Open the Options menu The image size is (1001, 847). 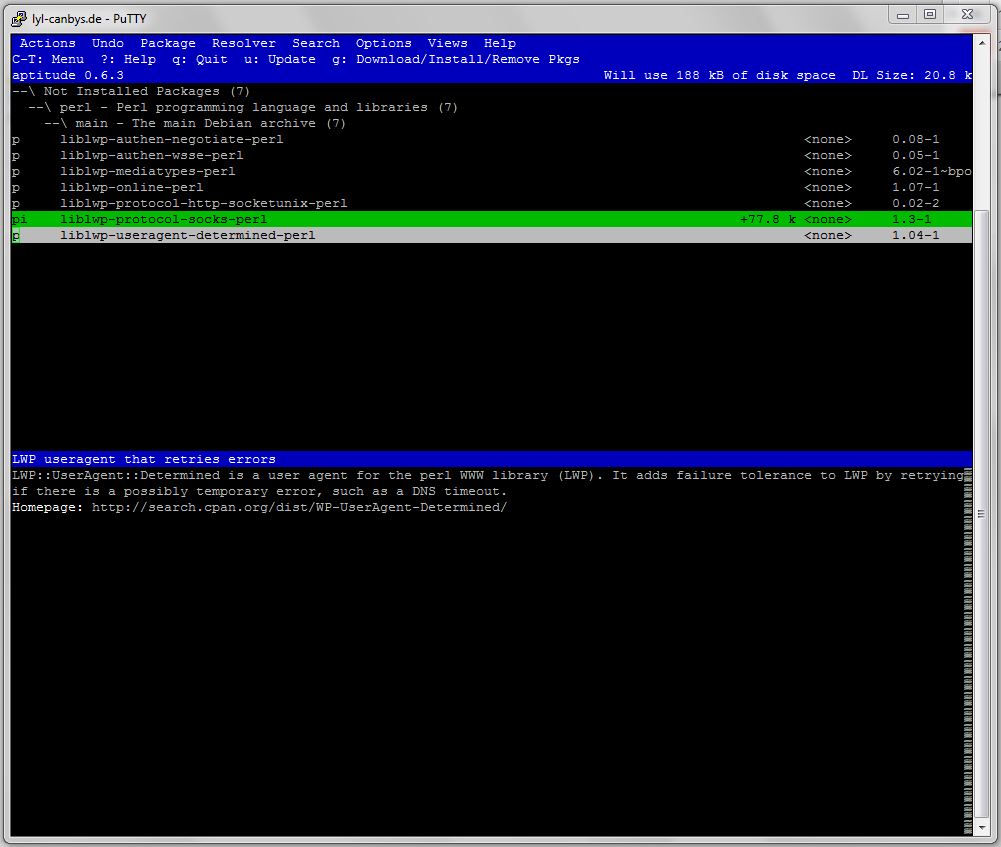click(x=384, y=43)
